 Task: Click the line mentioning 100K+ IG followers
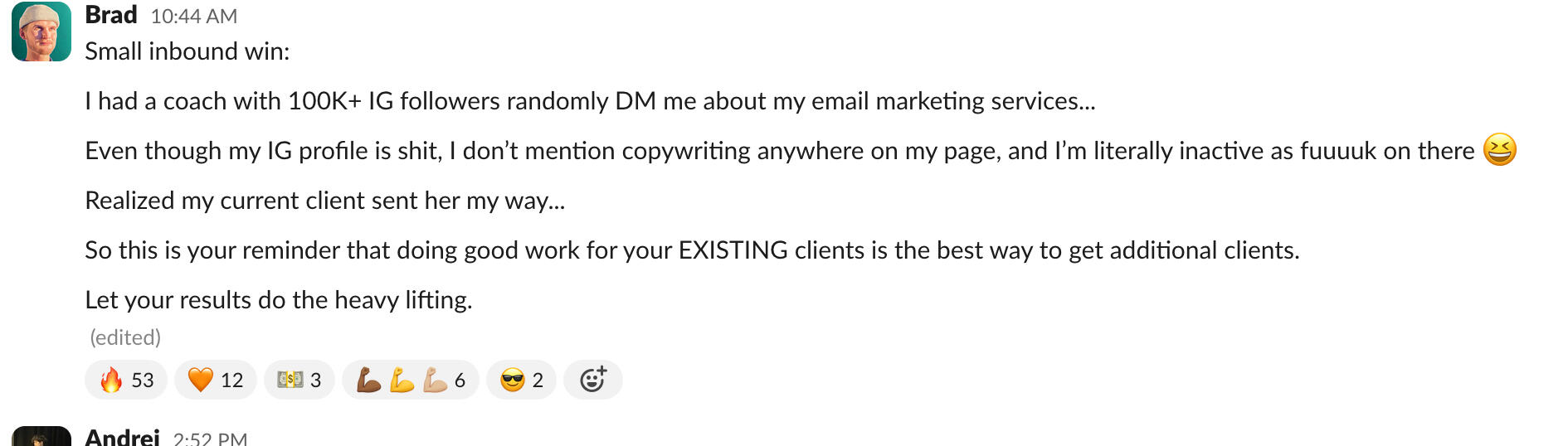[589, 101]
